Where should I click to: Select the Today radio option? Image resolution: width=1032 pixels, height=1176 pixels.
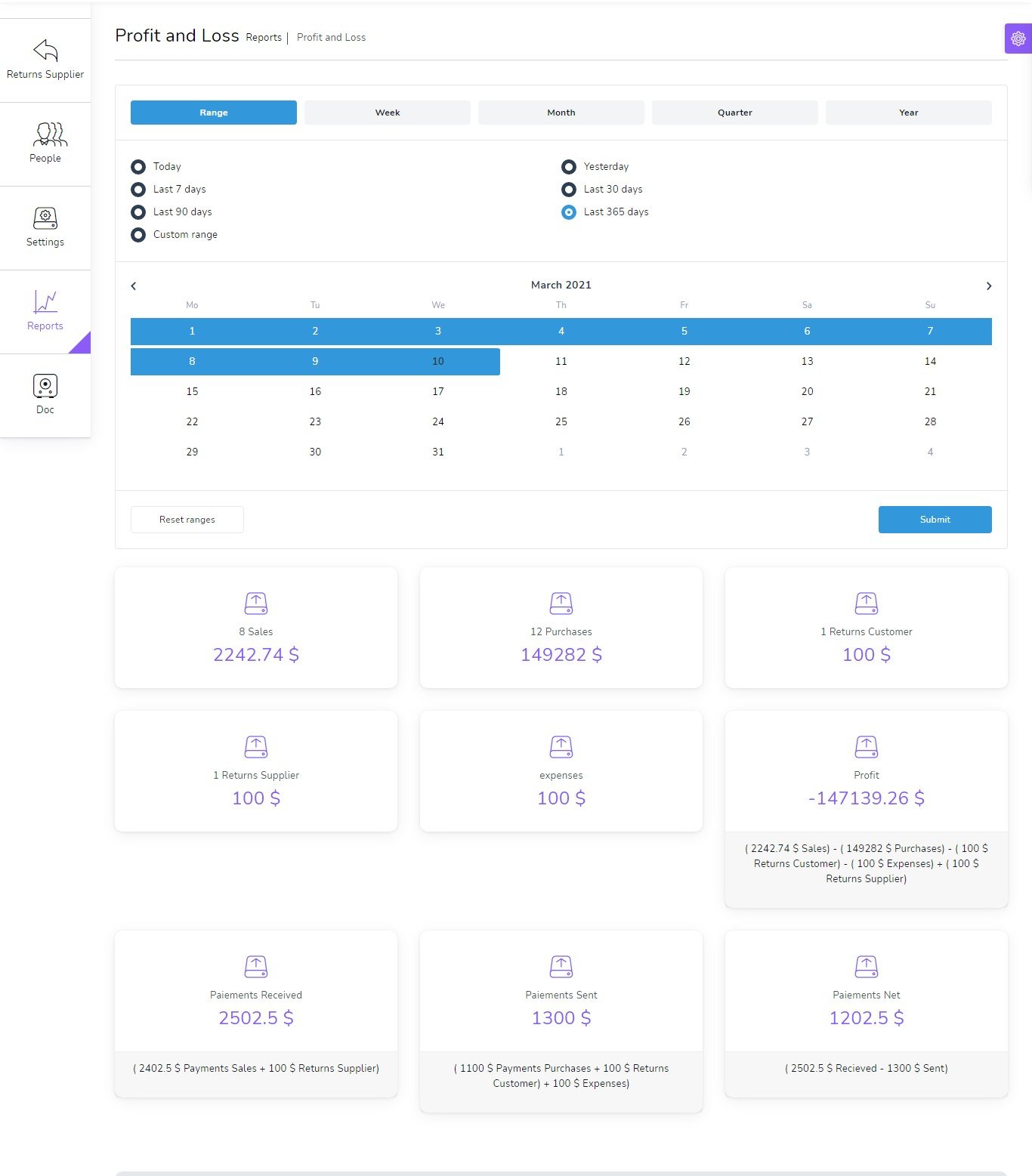tap(138, 167)
